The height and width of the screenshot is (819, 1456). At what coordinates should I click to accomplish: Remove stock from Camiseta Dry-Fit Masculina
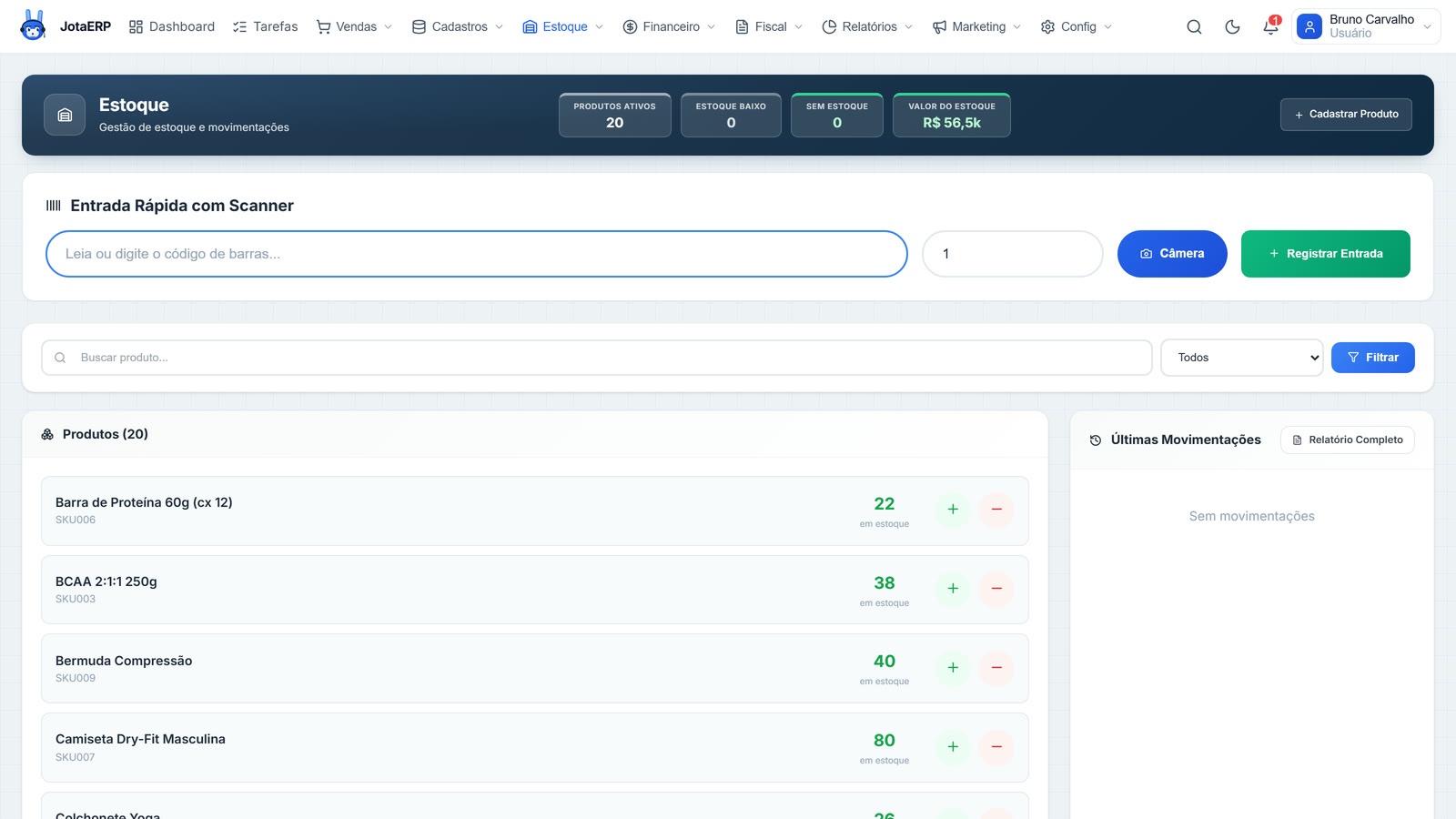(x=996, y=747)
